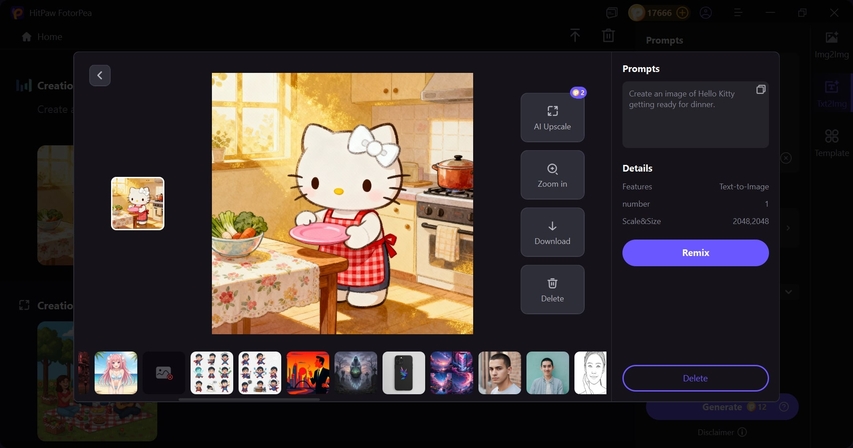The height and width of the screenshot is (448, 853).
Task: Zoom in on the Hello Kitty image
Action: pyautogui.click(x=552, y=175)
